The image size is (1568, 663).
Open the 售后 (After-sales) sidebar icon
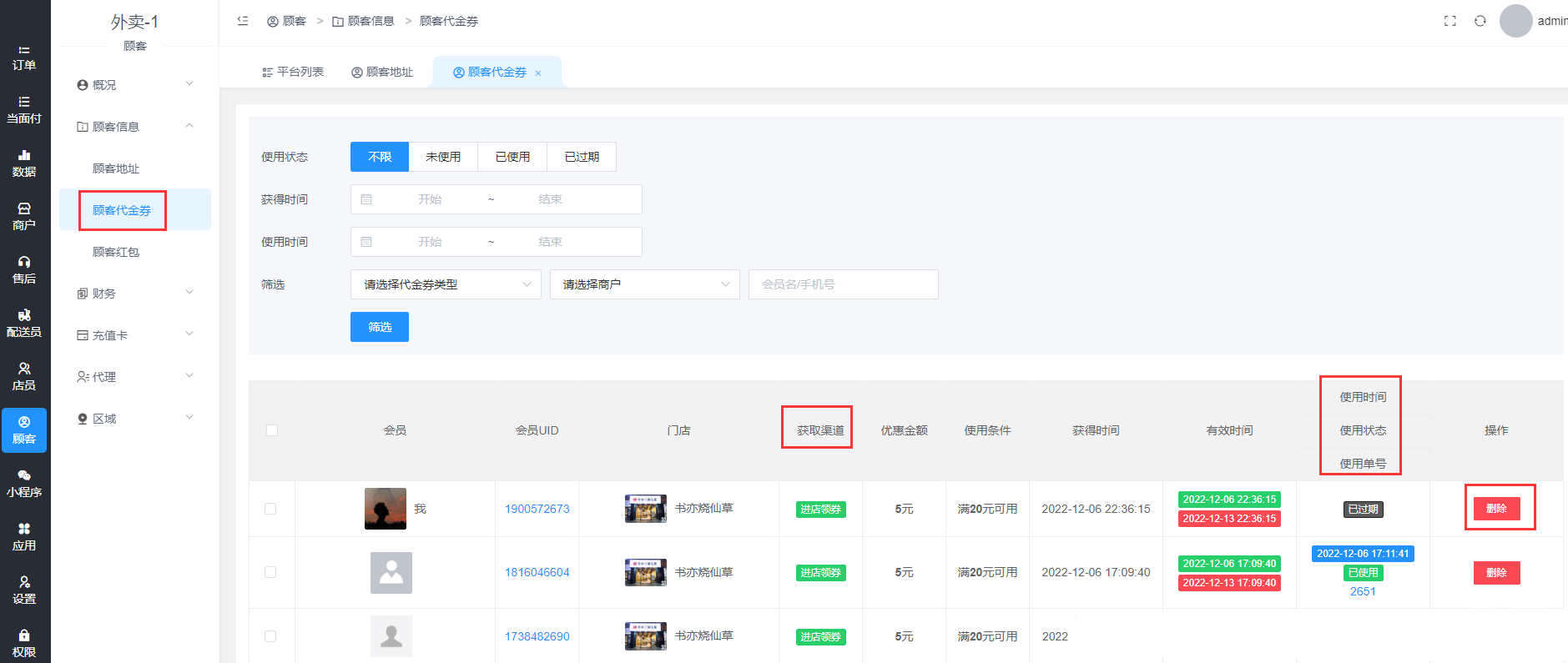point(24,270)
